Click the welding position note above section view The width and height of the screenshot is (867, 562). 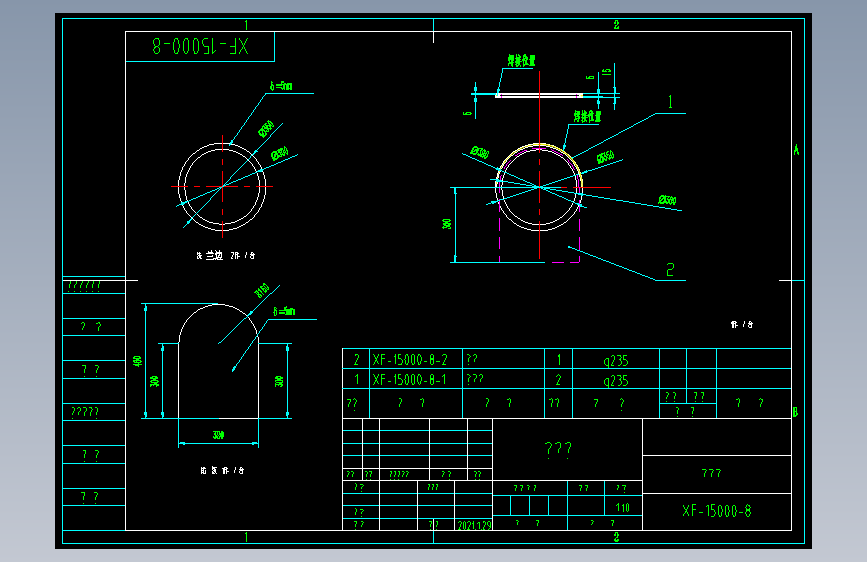(x=521, y=60)
